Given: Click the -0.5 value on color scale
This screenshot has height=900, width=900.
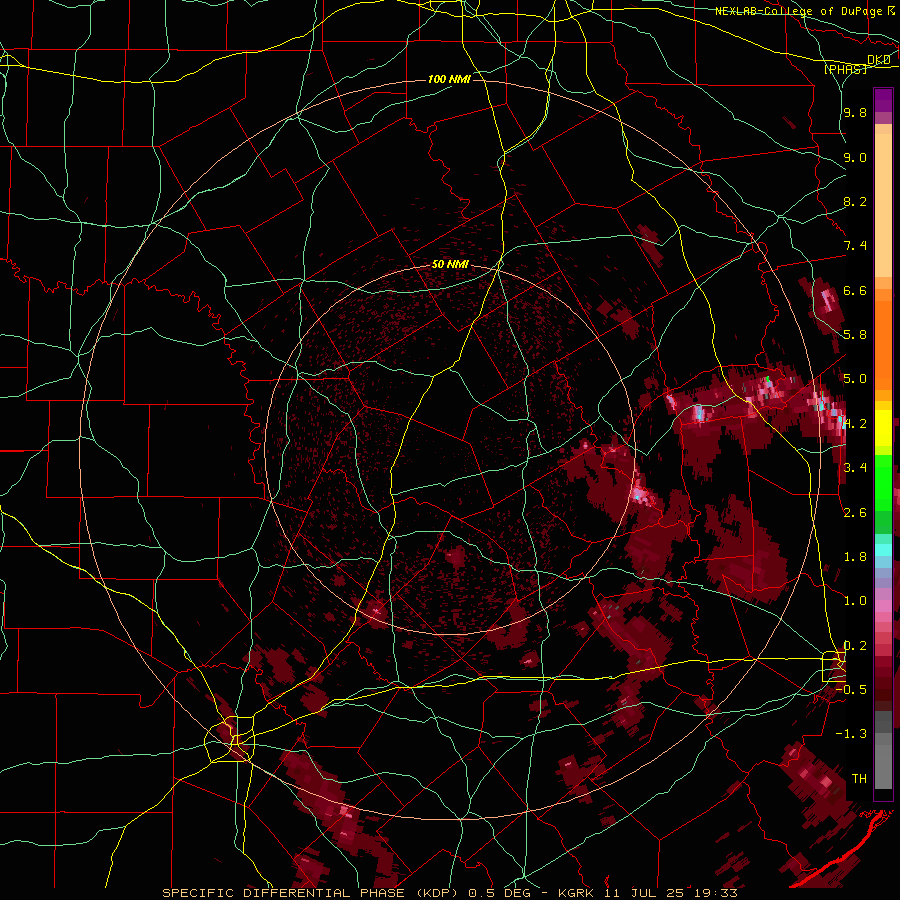Looking at the screenshot, I should (852, 689).
